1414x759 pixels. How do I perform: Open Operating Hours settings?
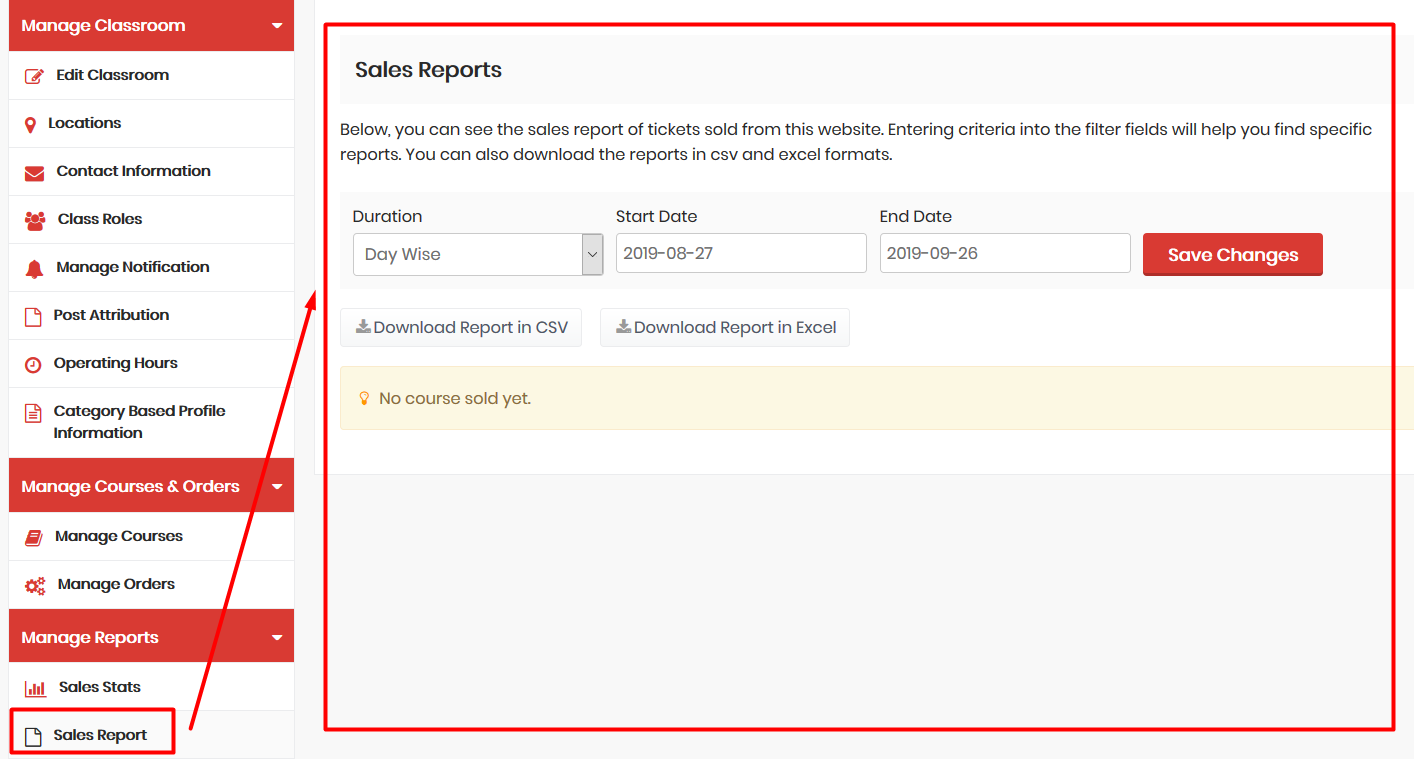[x=151, y=364]
